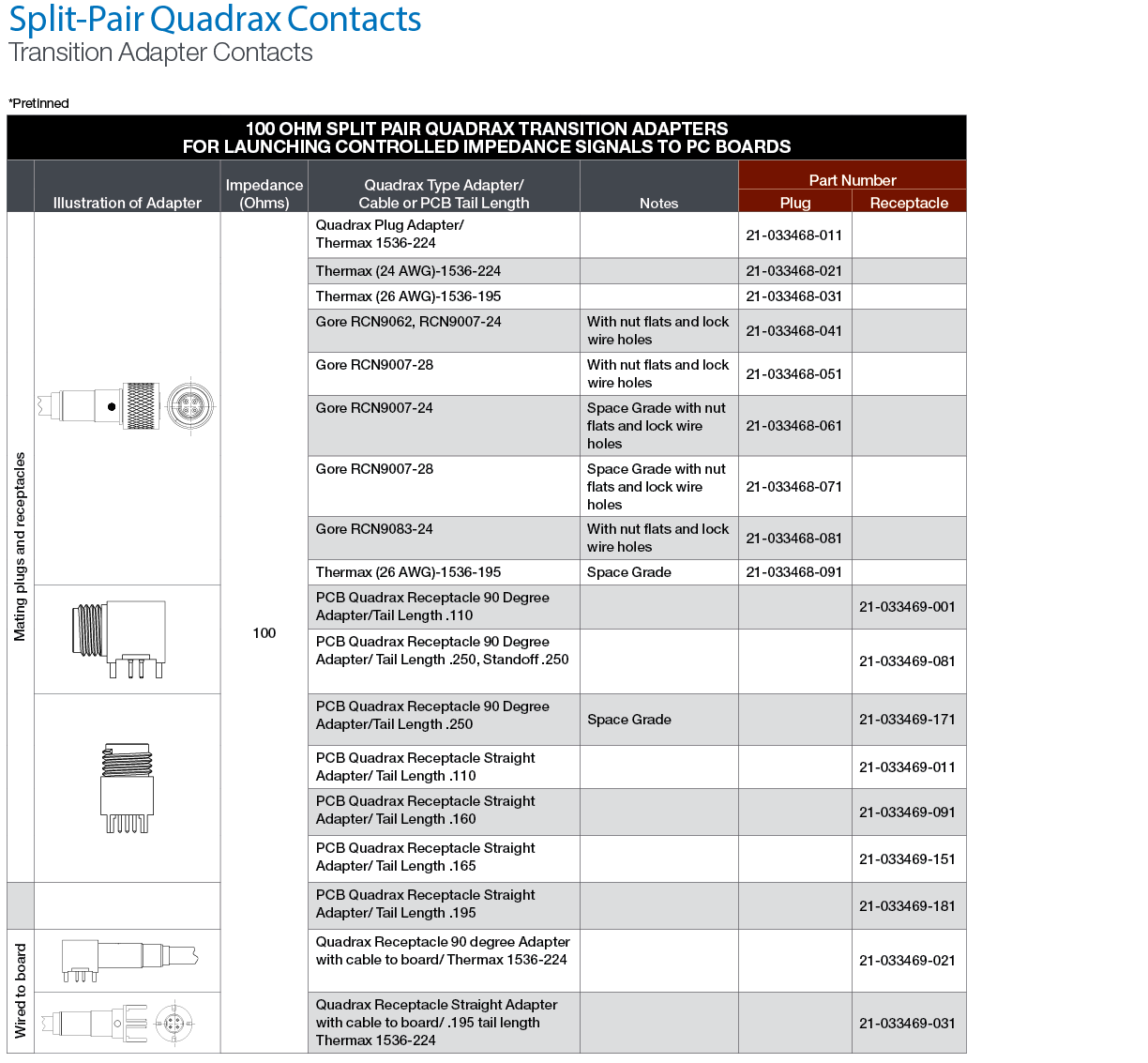Click the 'Impedance (Ohms)' column header

264,194
